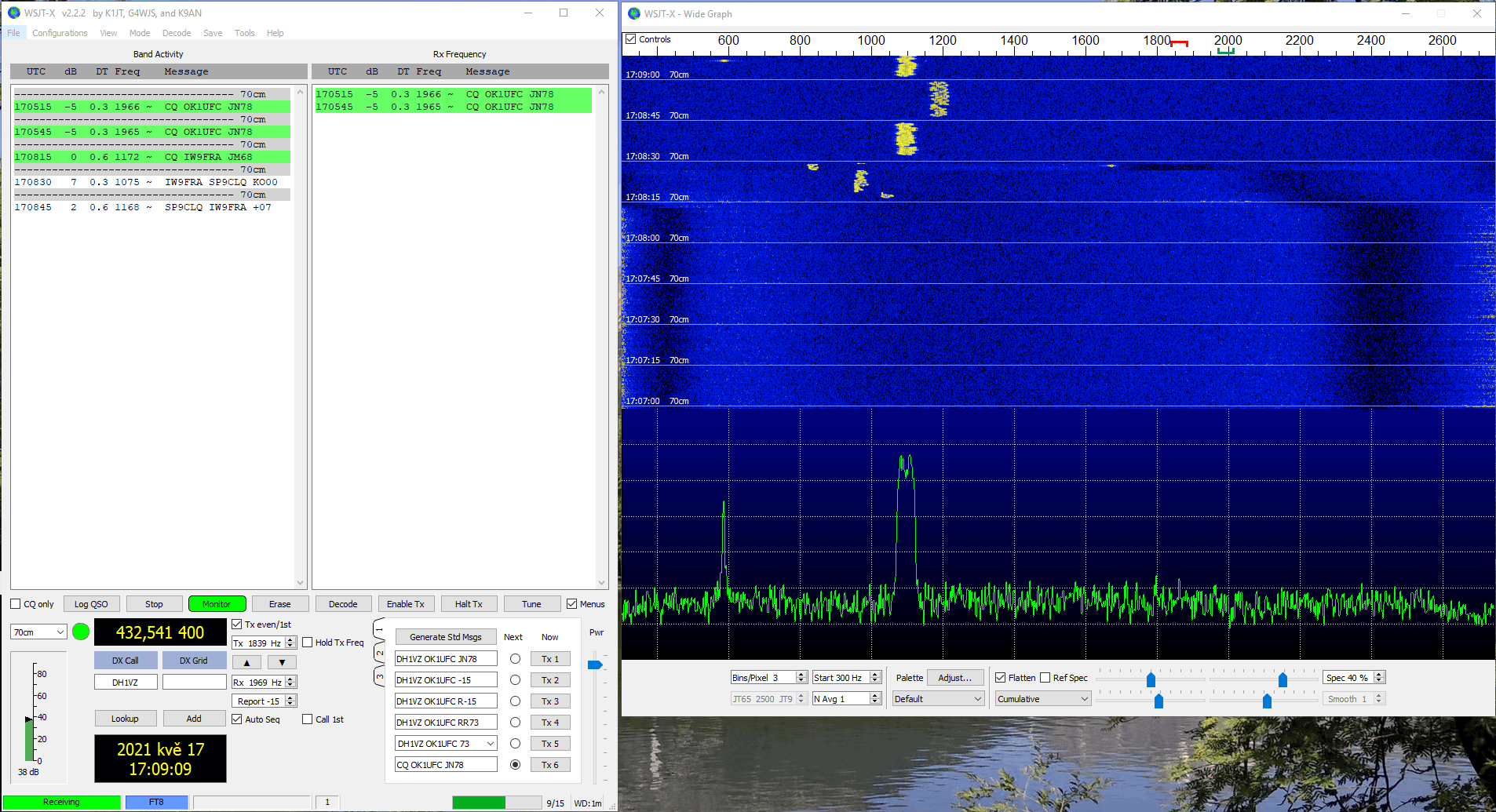Toggle the Flatten checkbox
This screenshot has width=1496, height=812.
coord(1001,678)
